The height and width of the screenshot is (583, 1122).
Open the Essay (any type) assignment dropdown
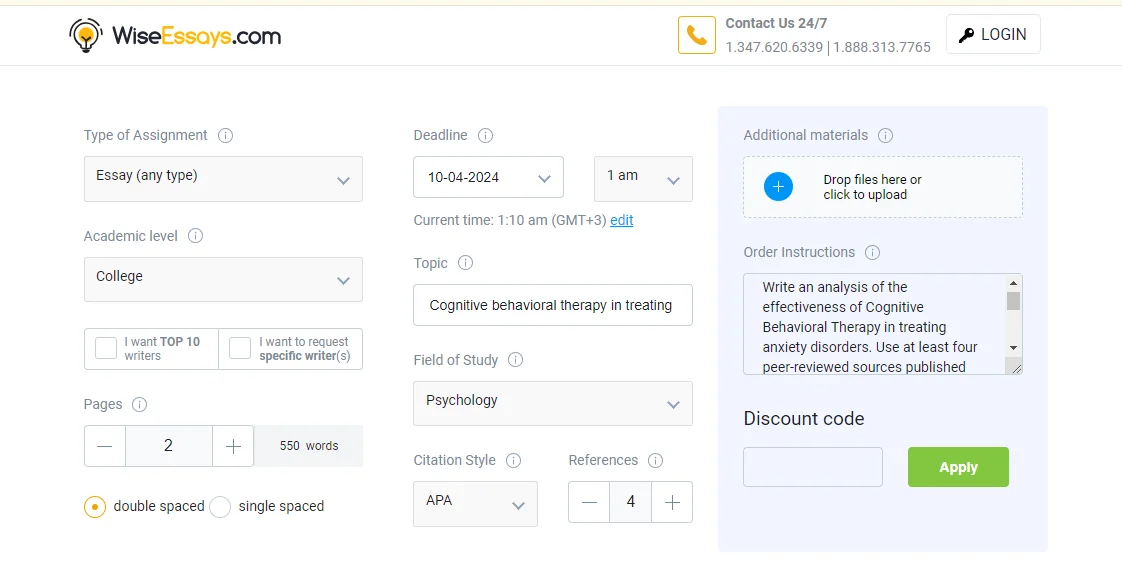(x=223, y=179)
